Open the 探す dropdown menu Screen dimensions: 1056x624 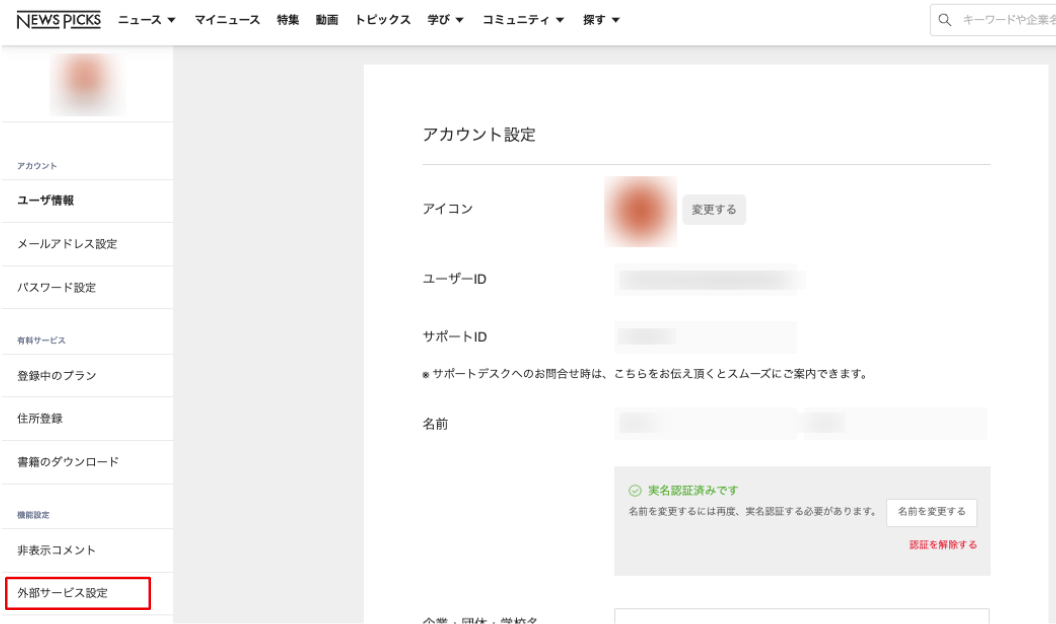coord(601,20)
